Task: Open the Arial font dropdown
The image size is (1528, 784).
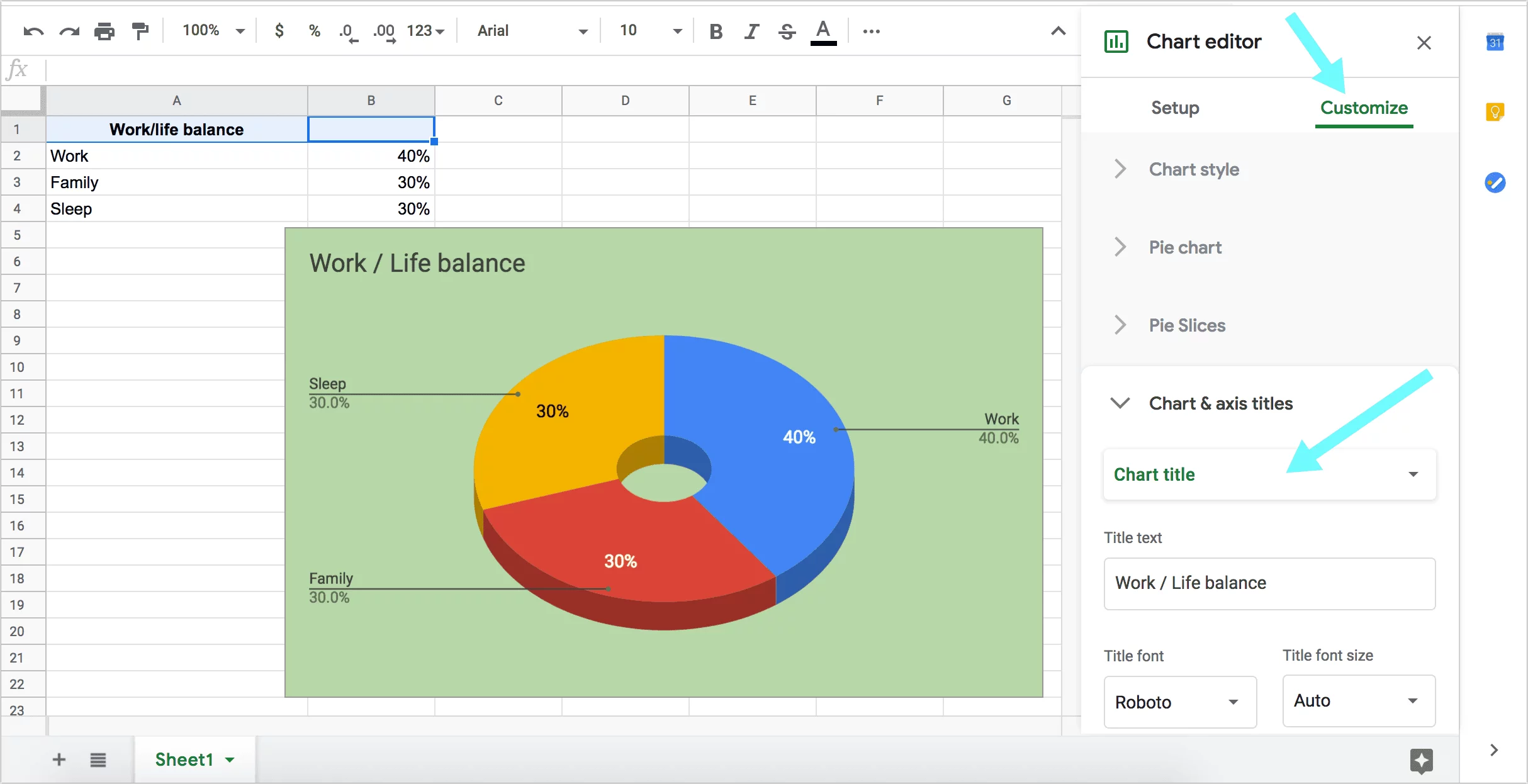Action: pyautogui.click(x=532, y=30)
